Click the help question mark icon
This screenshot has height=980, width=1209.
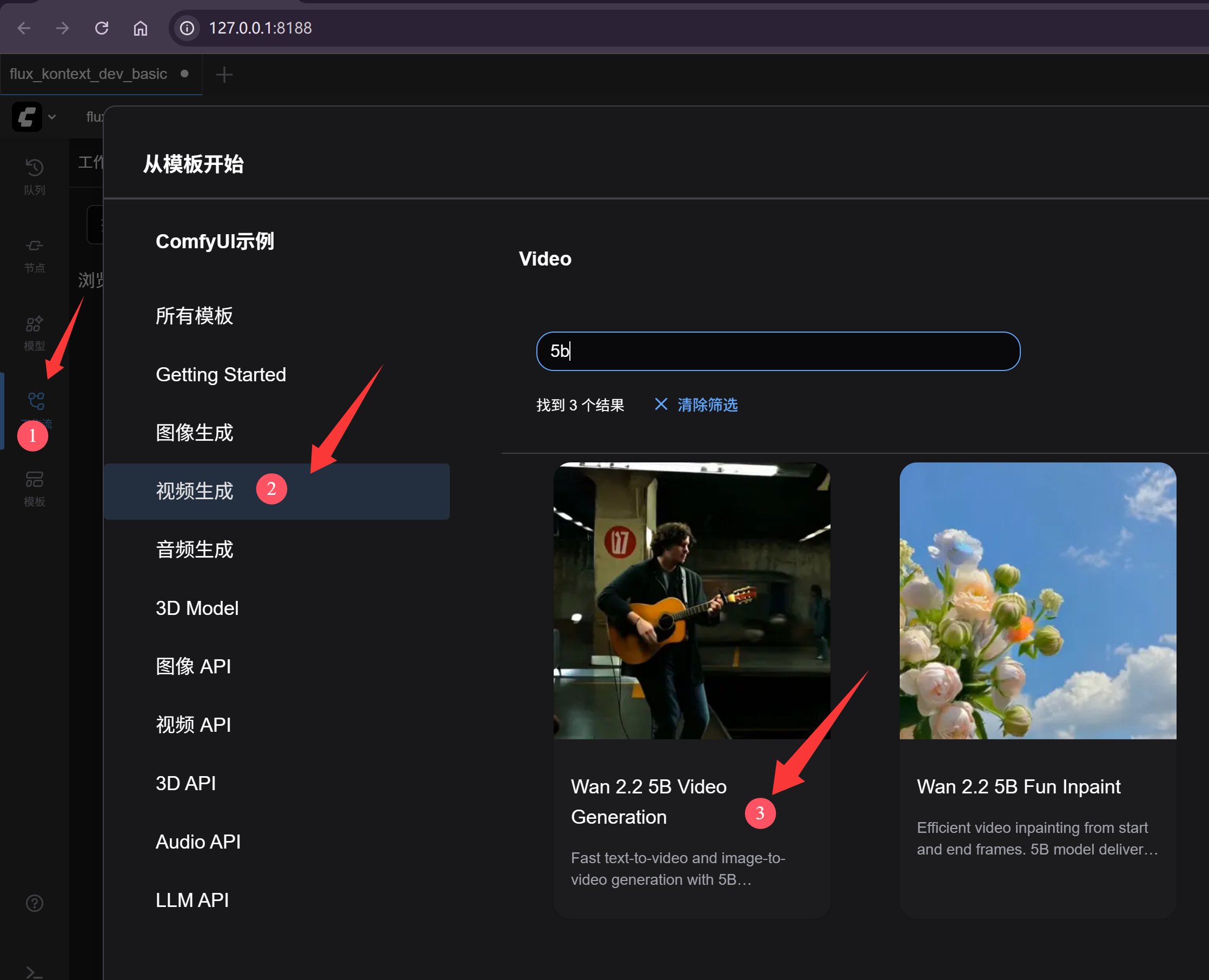[35, 903]
